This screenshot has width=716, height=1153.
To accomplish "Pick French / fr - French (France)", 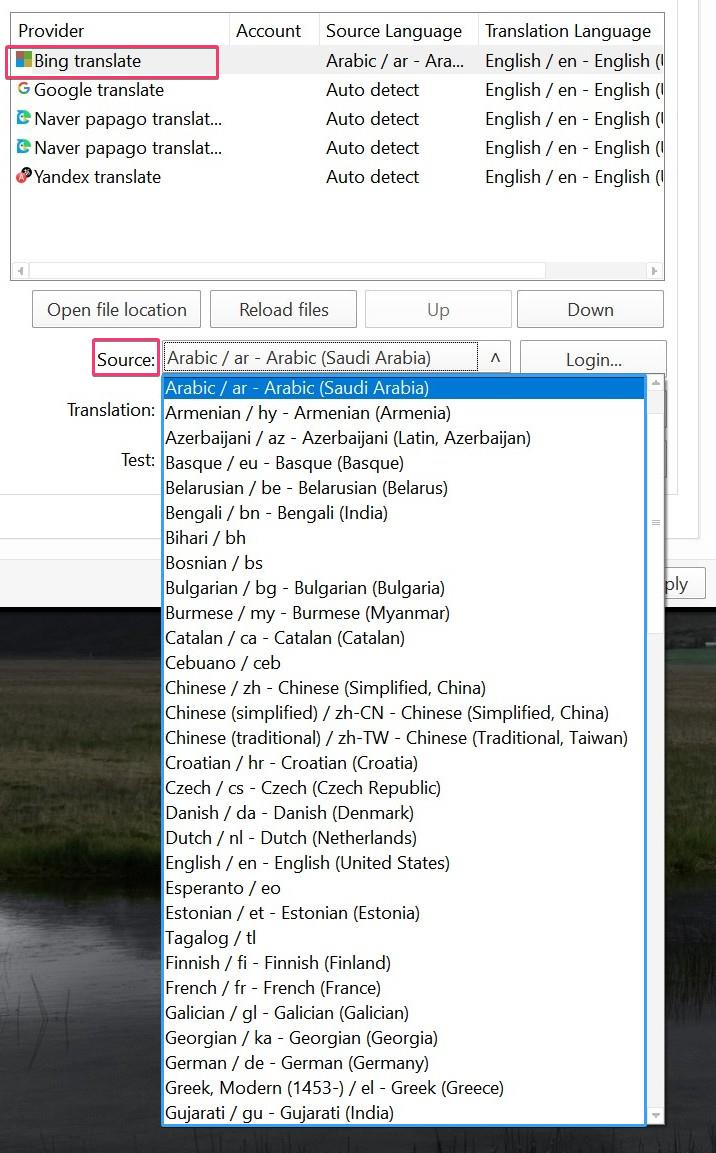I will [x=404, y=988].
